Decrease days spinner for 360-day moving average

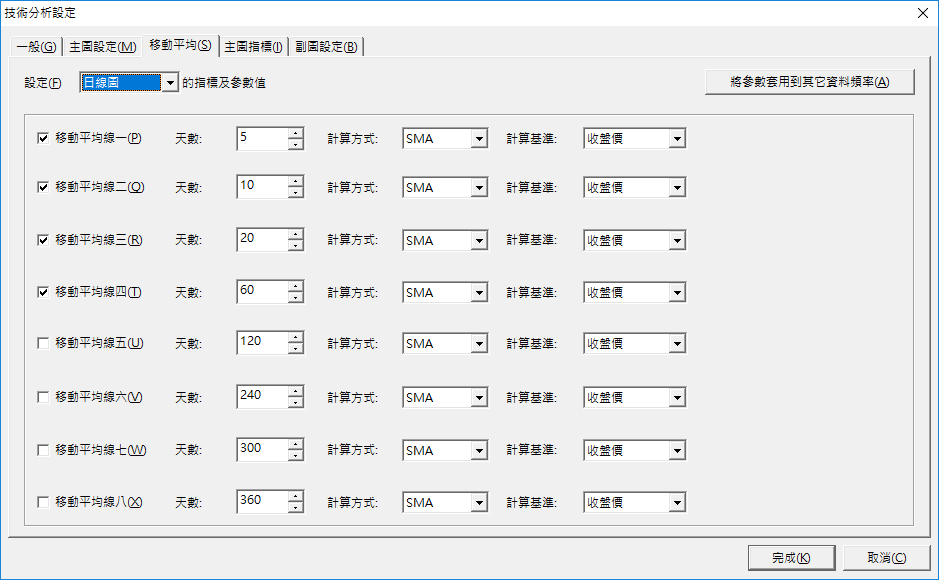(295, 508)
